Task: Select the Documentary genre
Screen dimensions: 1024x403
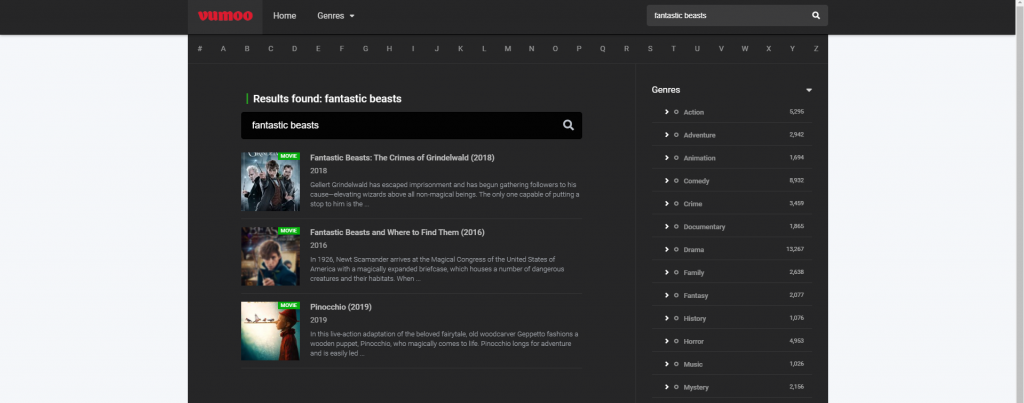Action: click(x=704, y=227)
